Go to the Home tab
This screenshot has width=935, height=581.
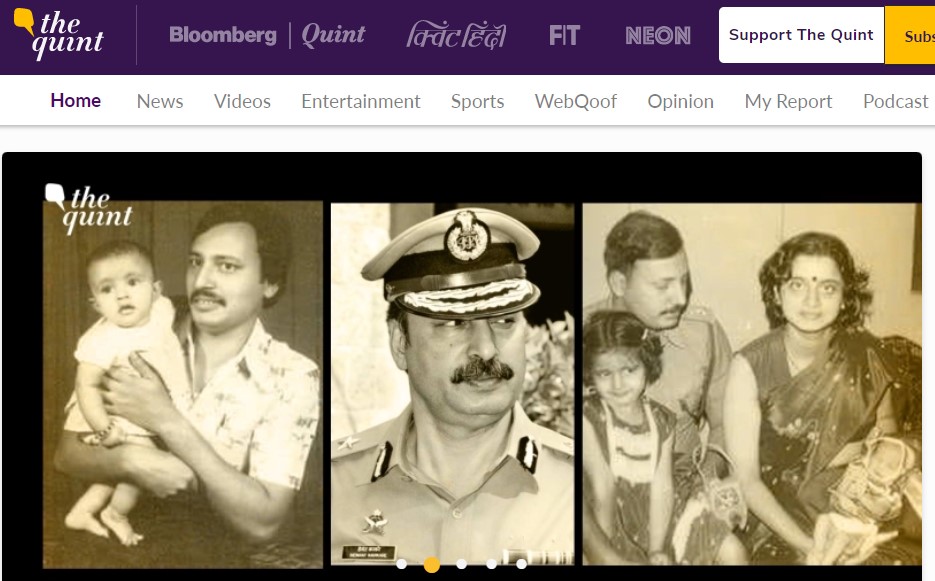pos(76,101)
